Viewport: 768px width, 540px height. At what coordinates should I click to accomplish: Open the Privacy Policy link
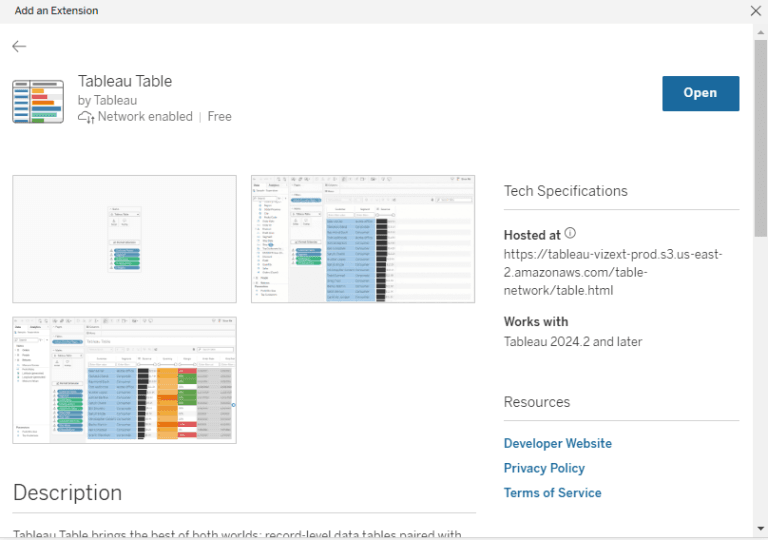[544, 468]
